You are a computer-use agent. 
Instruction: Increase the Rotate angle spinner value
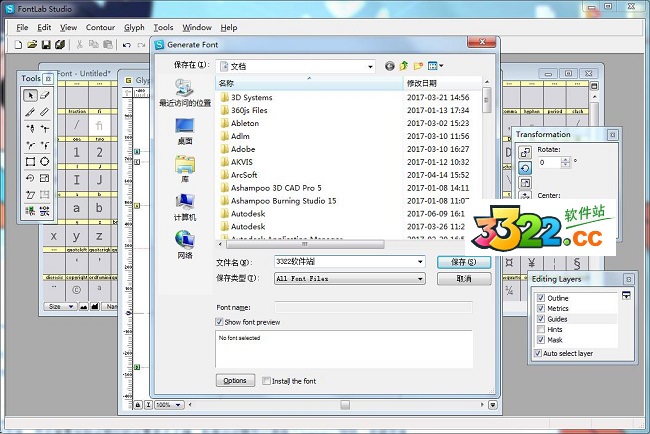click(x=565, y=160)
